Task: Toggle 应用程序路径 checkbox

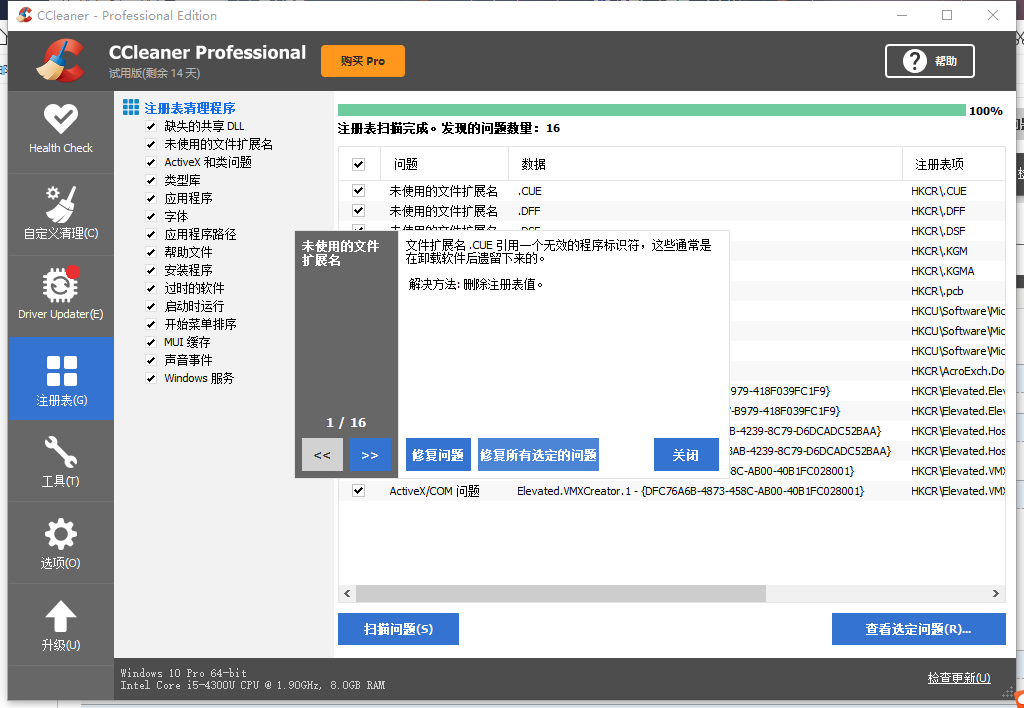Action: (x=151, y=234)
